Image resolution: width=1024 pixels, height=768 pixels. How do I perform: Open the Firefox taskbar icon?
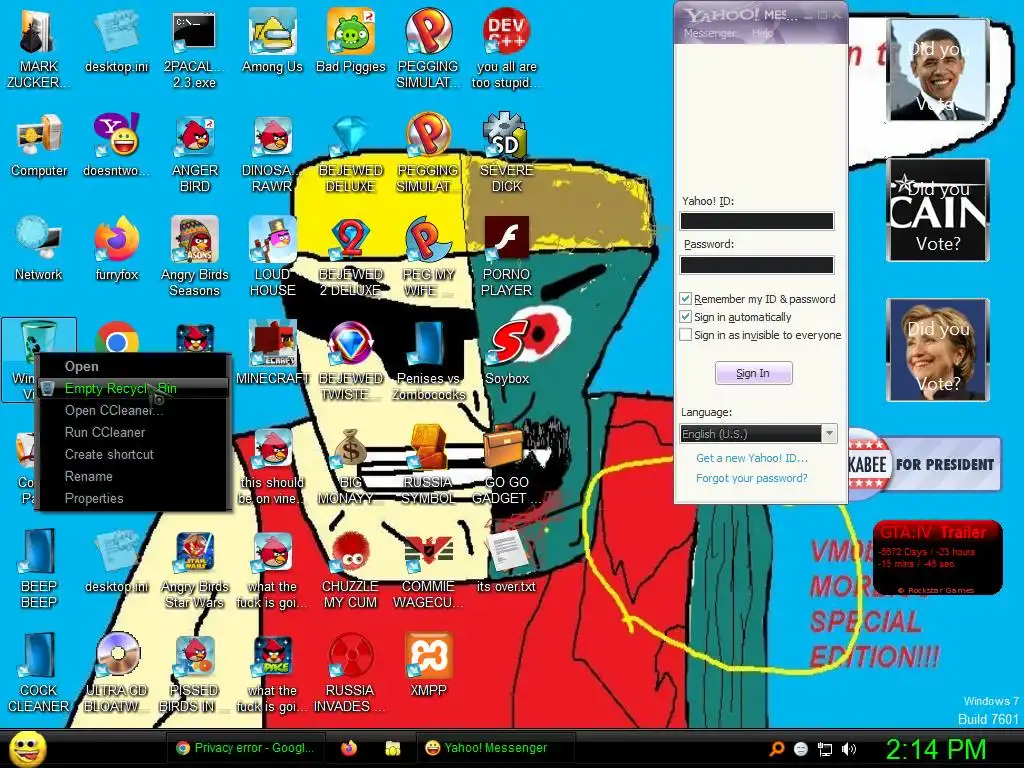(x=349, y=748)
